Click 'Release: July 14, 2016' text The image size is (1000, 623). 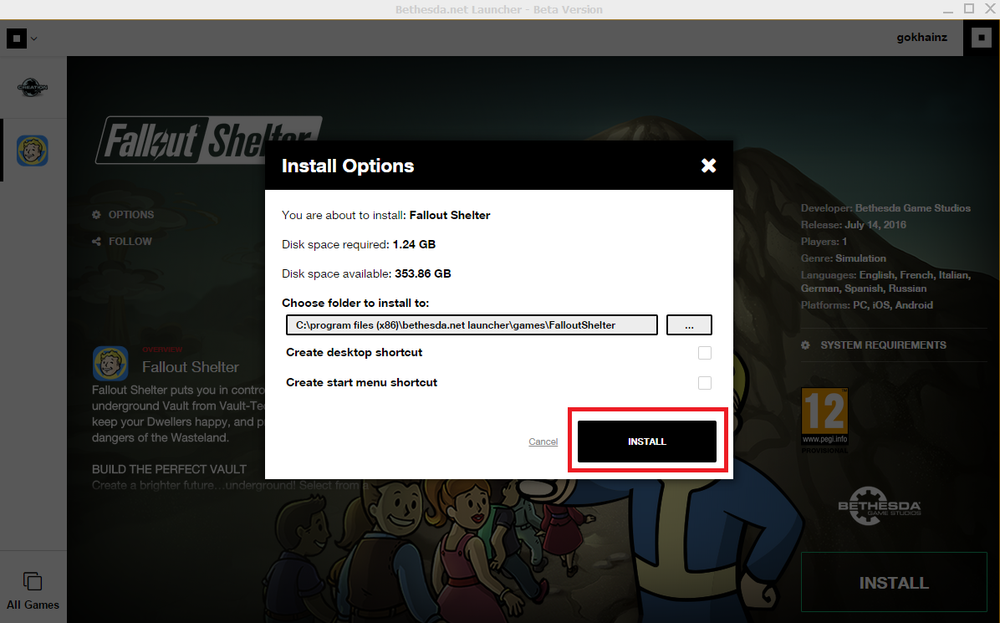coord(853,224)
